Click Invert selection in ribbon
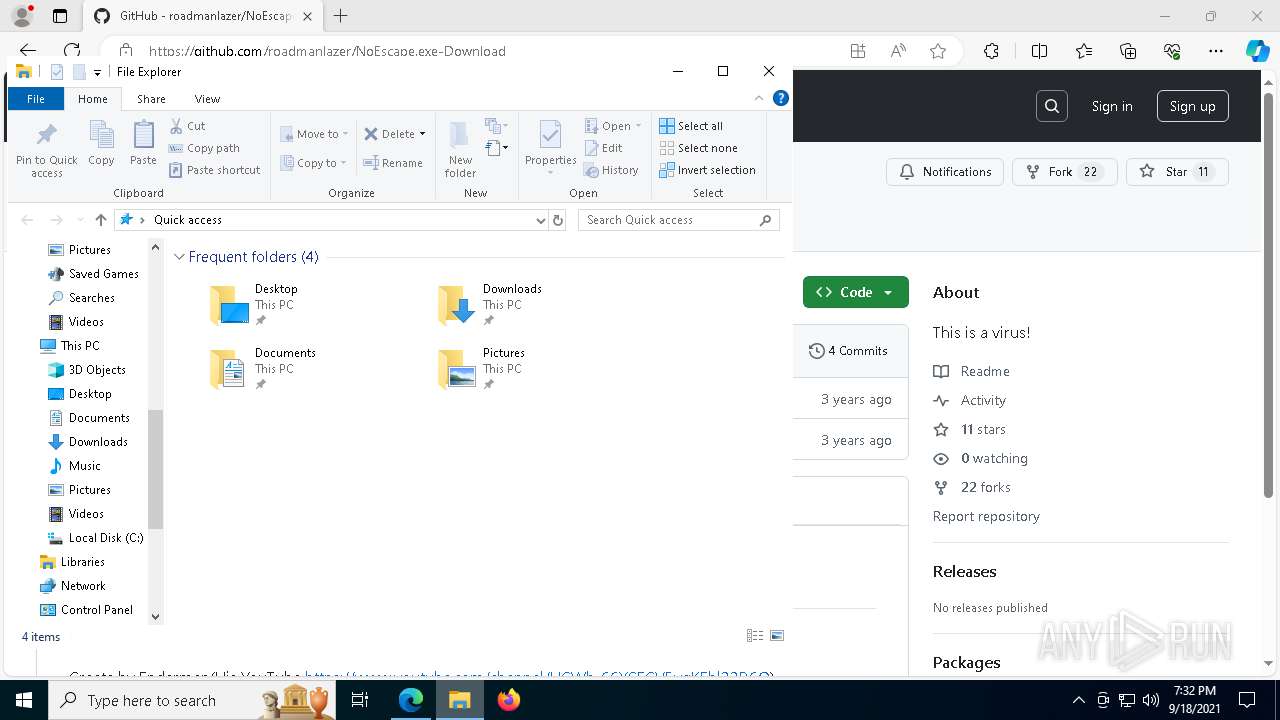The height and width of the screenshot is (720, 1280). [x=707, y=170]
